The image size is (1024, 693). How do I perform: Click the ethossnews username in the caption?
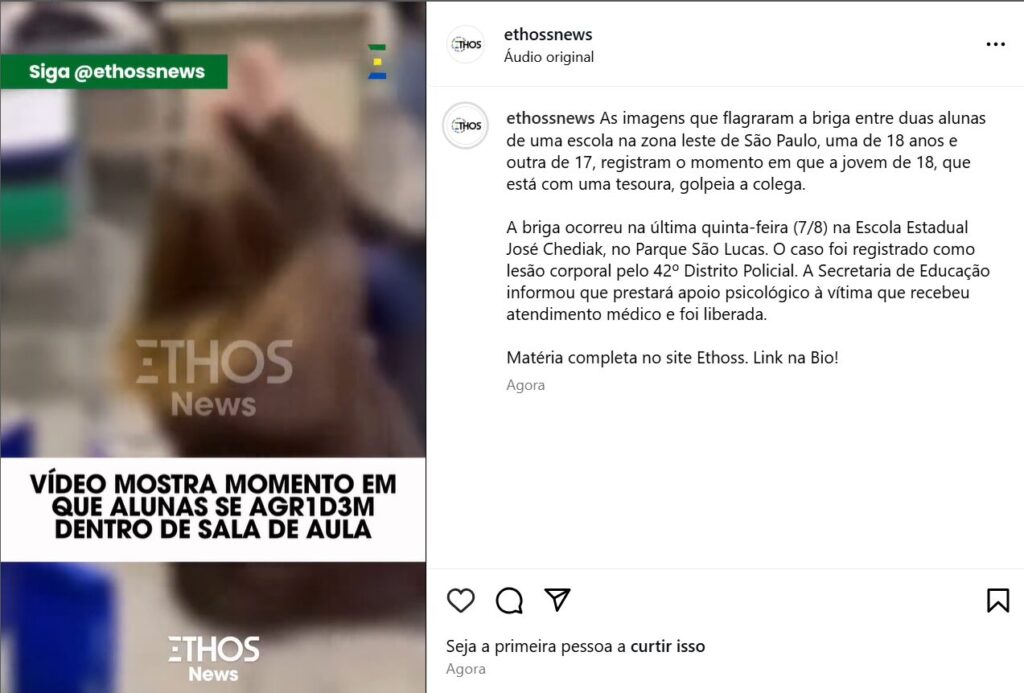(x=551, y=118)
